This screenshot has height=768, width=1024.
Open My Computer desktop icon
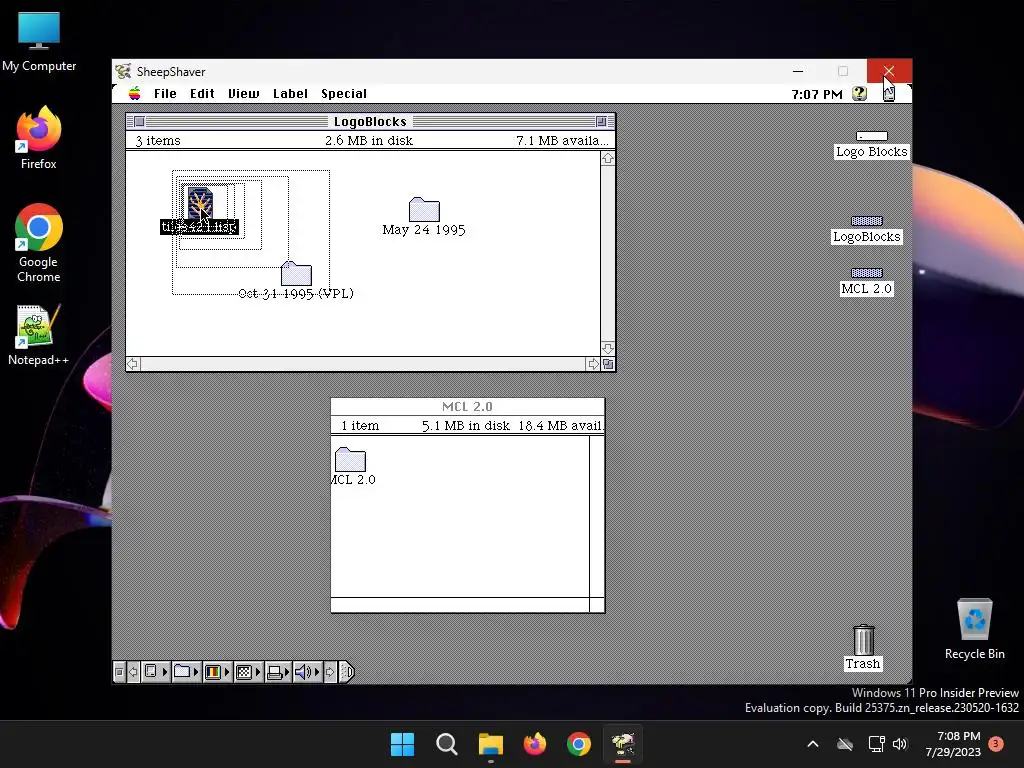pyautogui.click(x=39, y=42)
